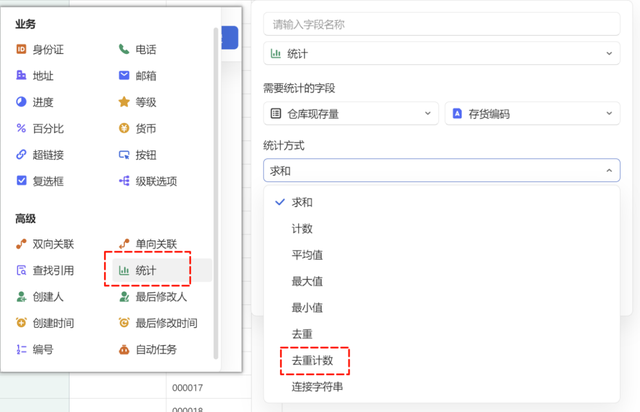Select the 创建人 creator icon
The height and width of the screenshot is (412, 640).
pos(21,296)
